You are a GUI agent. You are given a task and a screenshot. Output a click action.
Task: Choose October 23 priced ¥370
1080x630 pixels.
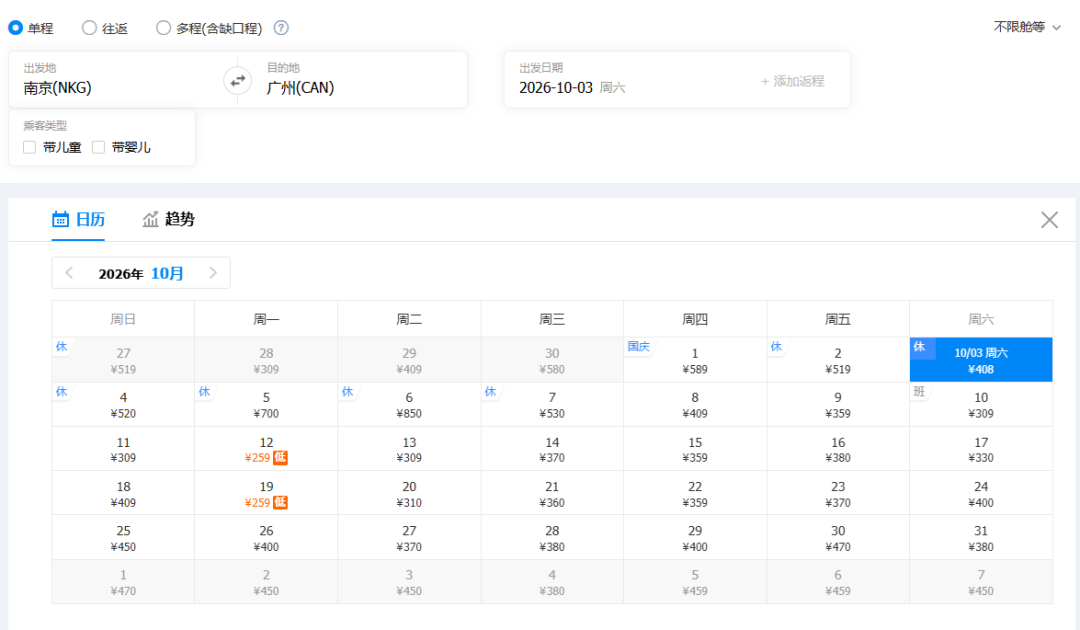(x=838, y=493)
